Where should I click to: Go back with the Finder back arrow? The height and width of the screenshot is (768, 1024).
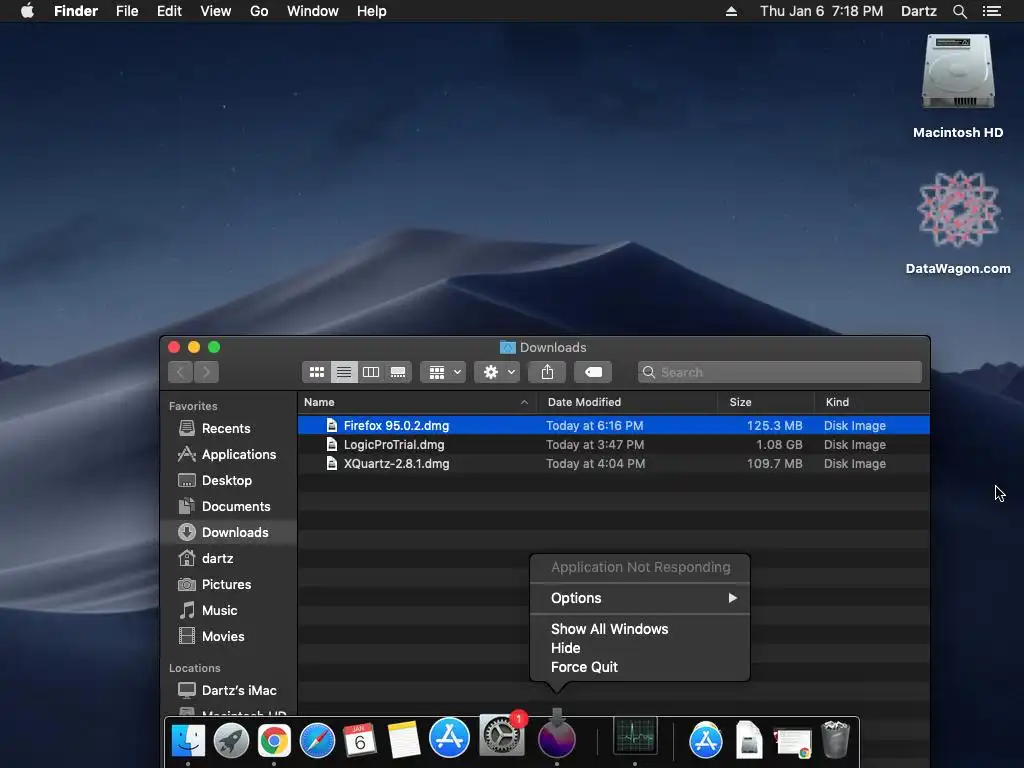click(x=180, y=372)
